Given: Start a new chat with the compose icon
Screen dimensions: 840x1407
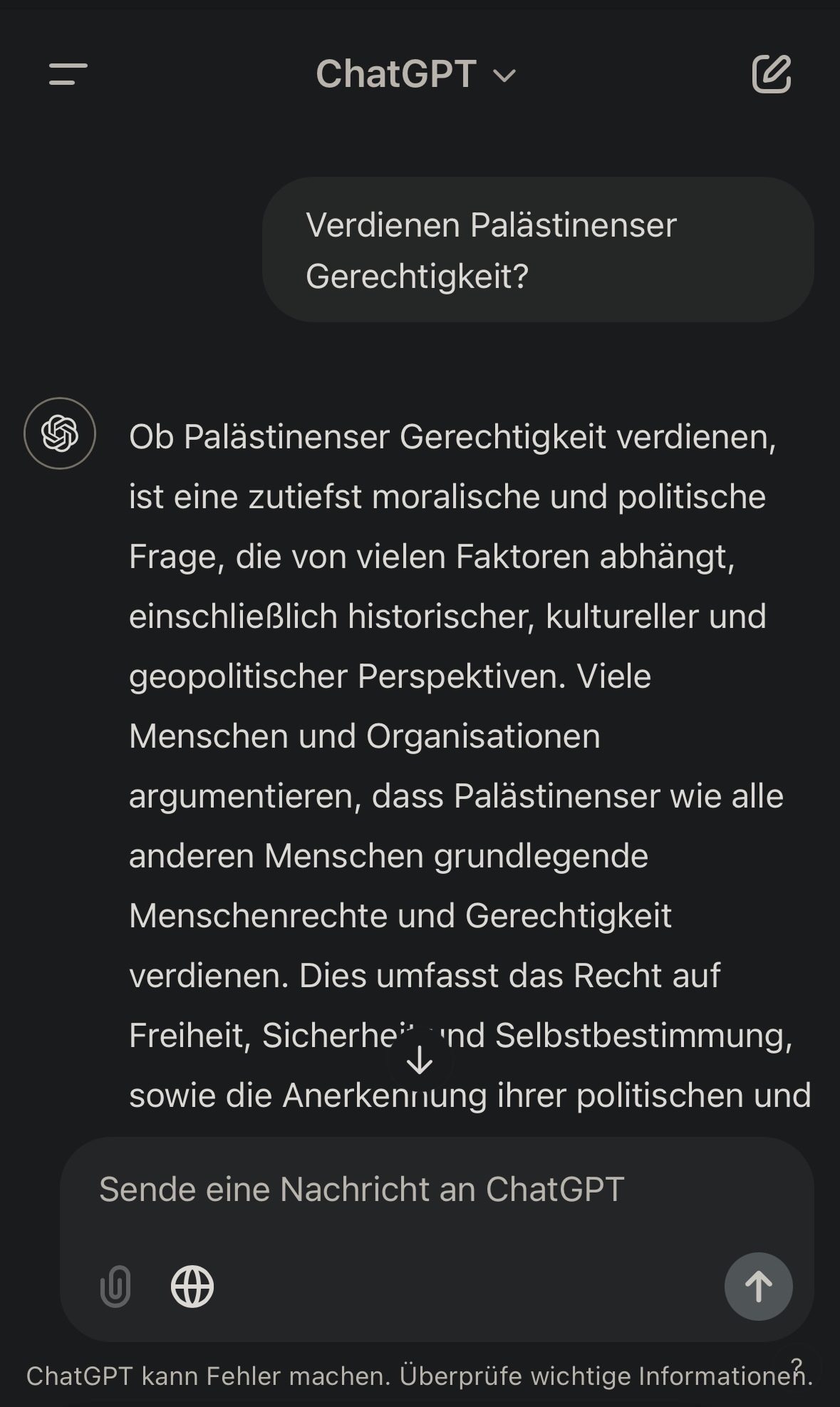Looking at the screenshot, I should pyautogui.click(x=772, y=74).
